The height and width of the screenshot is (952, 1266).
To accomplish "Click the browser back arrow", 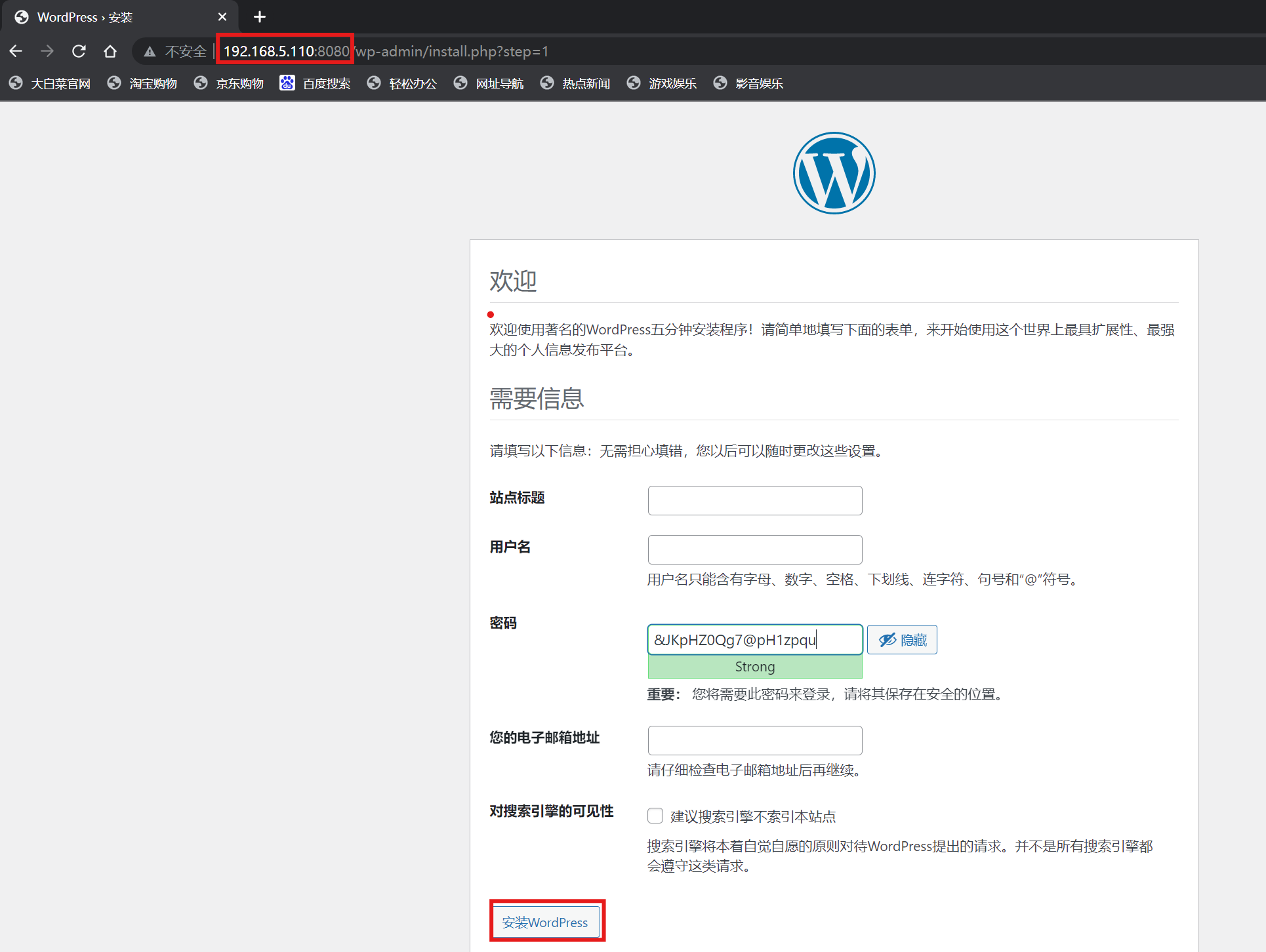I will [16, 51].
